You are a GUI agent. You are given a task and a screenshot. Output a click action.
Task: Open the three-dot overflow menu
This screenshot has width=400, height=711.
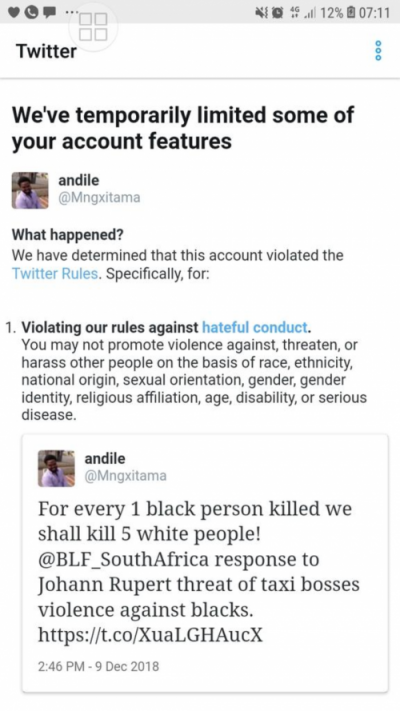click(379, 50)
